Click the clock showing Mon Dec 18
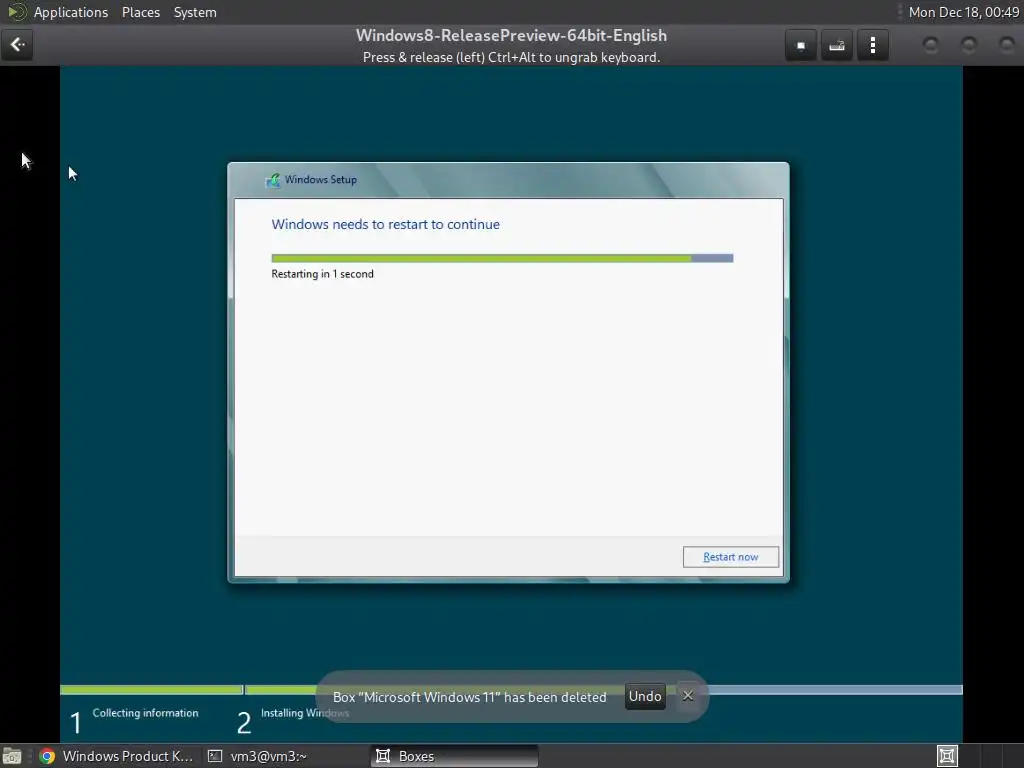Screen dimensions: 1024x768 pos(964,12)
